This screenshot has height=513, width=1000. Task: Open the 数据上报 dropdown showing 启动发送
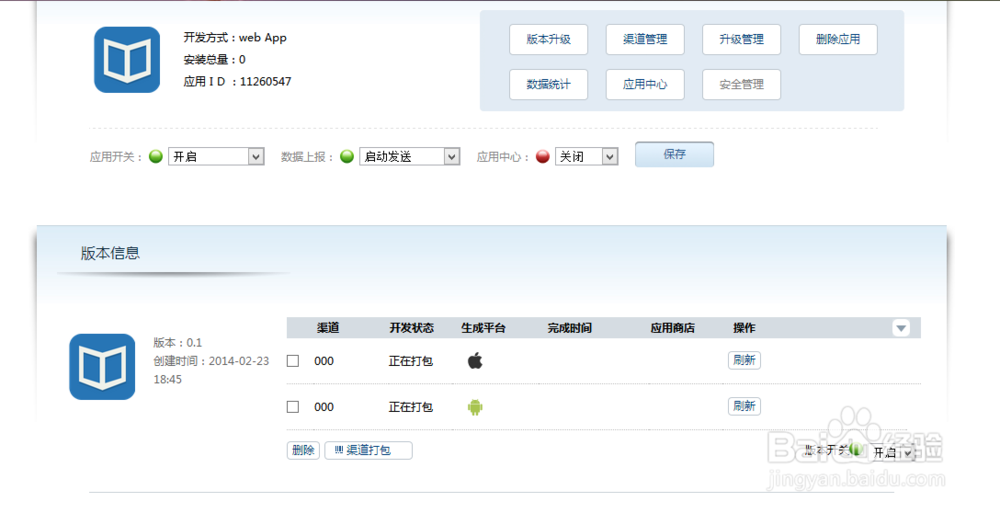coord(410,157)
